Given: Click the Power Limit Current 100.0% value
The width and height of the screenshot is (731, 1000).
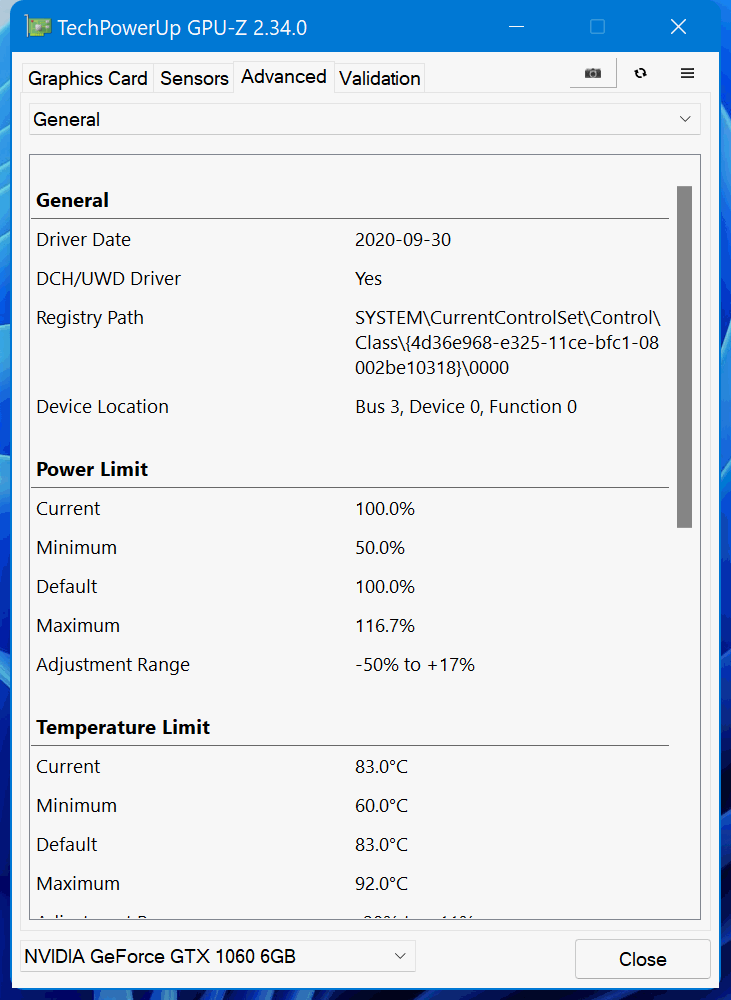Looking at the screenshot, I should coord(385,509).
